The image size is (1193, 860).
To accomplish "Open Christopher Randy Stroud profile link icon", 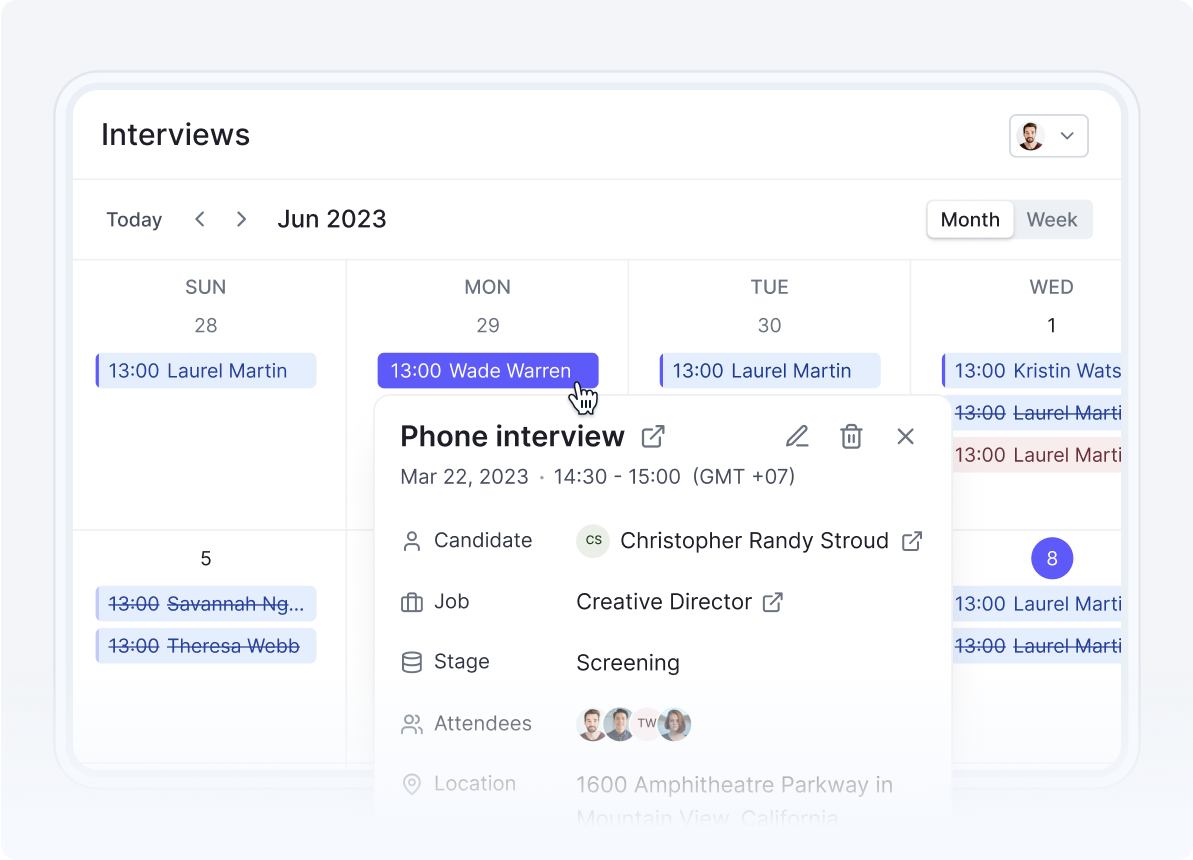I will [911, 541].
